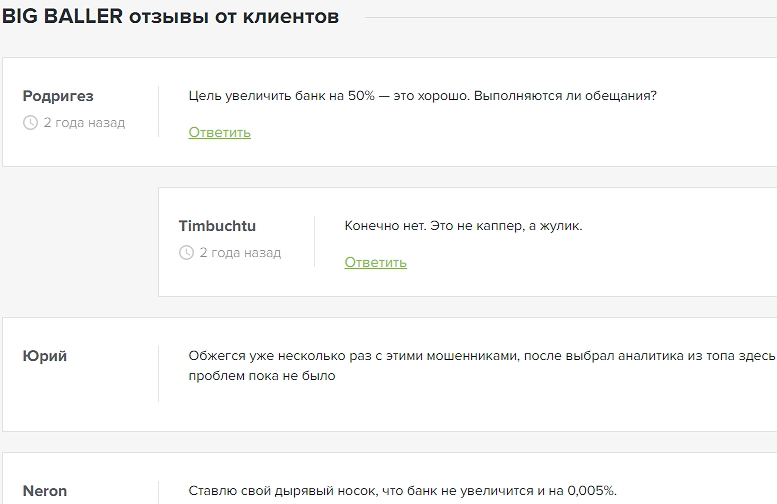The width and height of the screenshot is (777, 504).
Task: Select the username Родригез
Action: (x=58, y=96)
